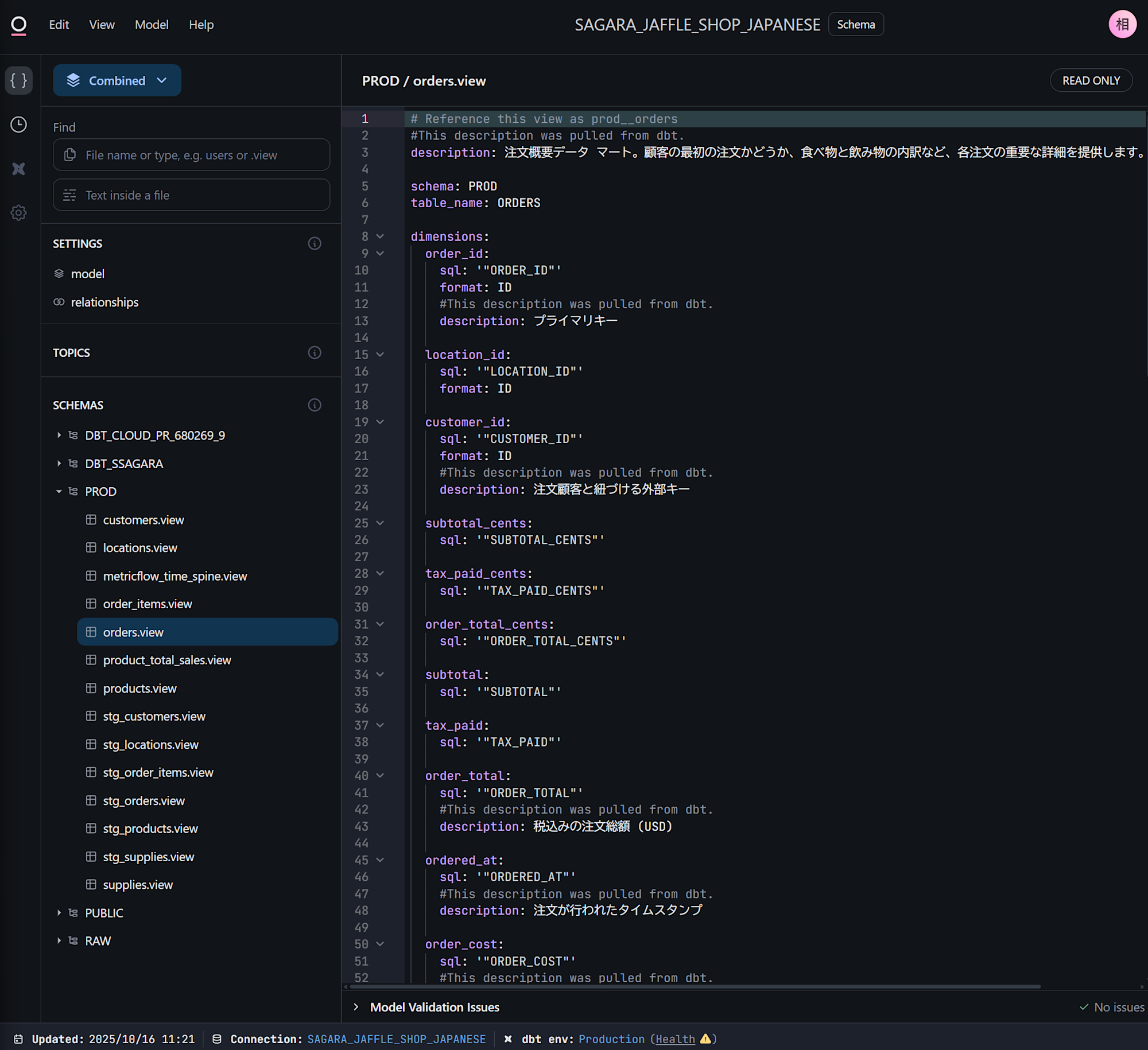Screen dimensions: 1148x1050
Task: Expand the DBT_SSAGARA schema folder
Action: click(x=59, y=464)
